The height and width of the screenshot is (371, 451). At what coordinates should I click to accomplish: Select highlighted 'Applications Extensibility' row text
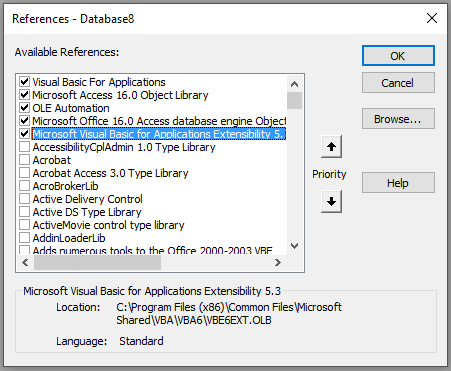point(159,134)
